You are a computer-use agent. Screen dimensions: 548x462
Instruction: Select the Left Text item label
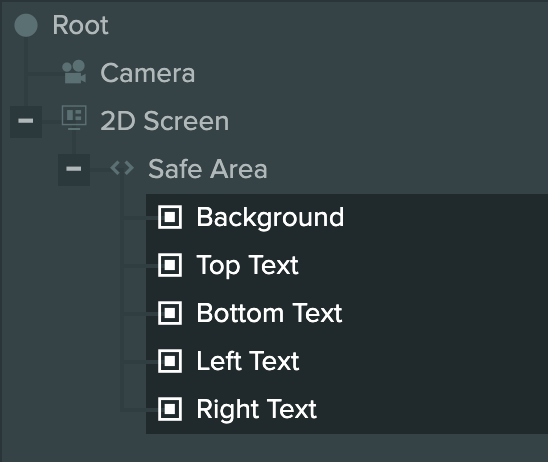click(x=248, y=361)
